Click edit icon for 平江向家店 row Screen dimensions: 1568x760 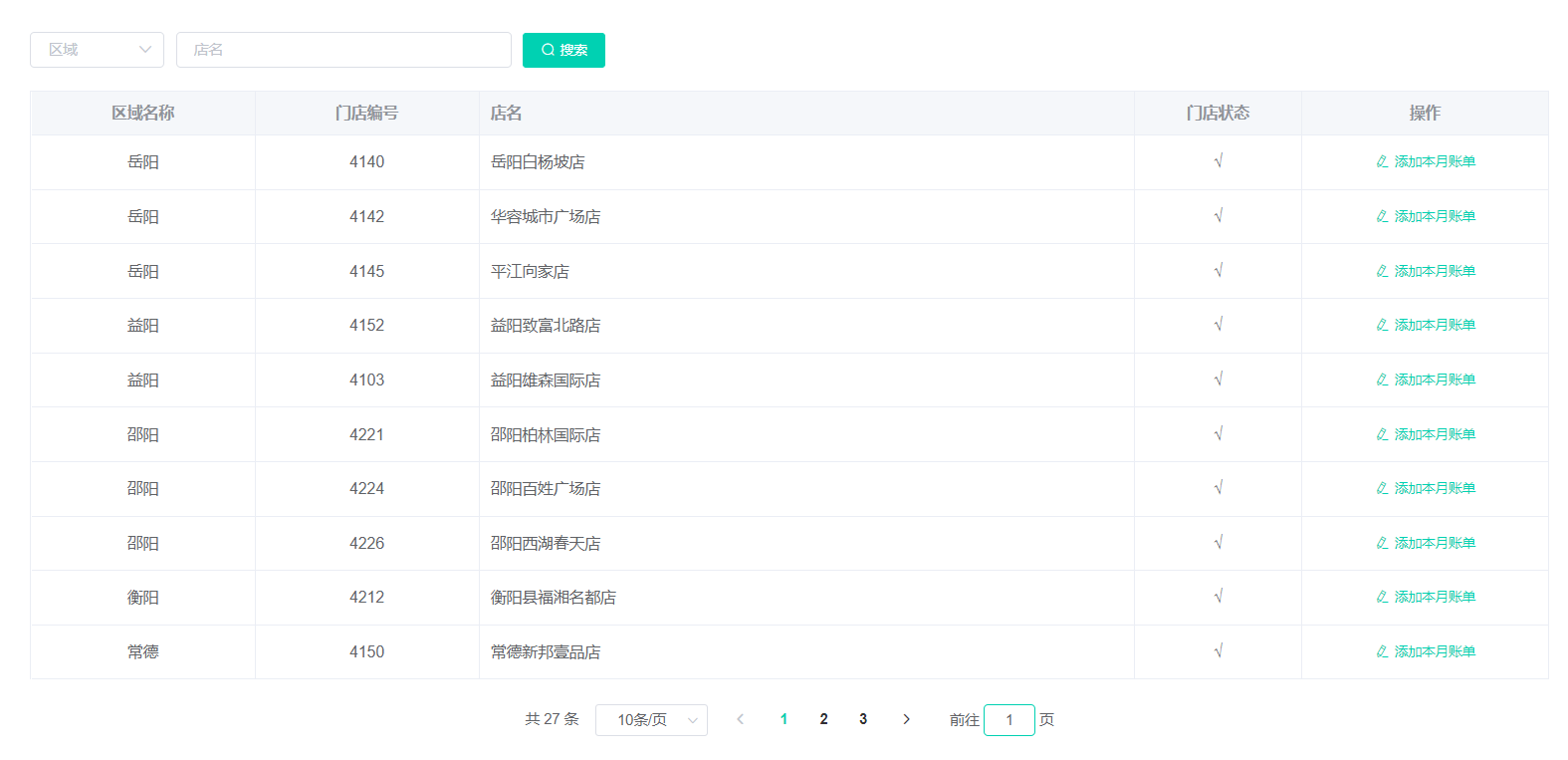1382,271
